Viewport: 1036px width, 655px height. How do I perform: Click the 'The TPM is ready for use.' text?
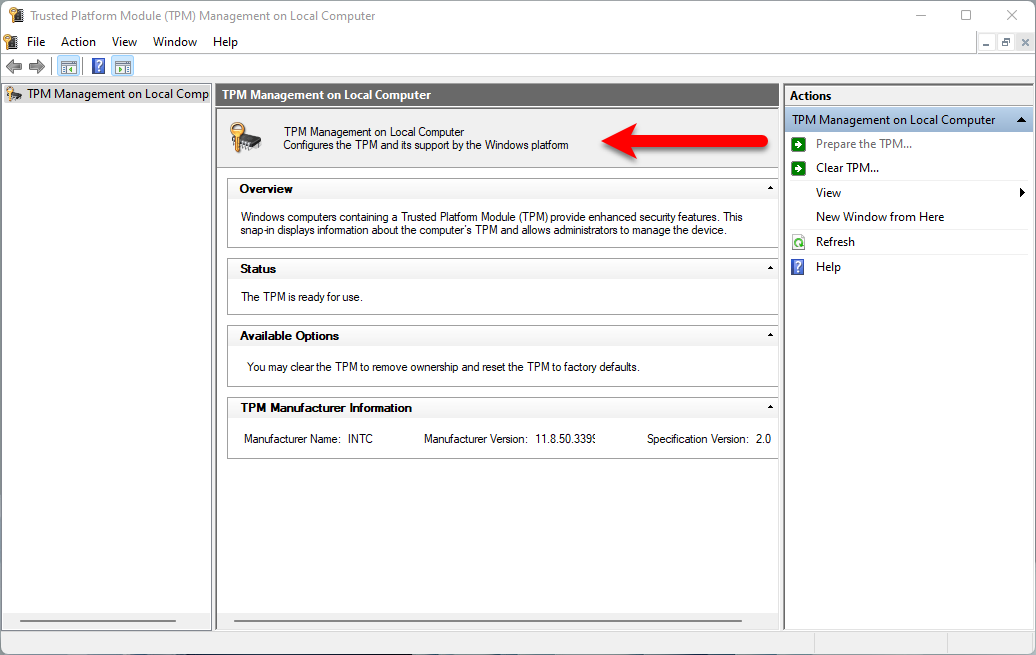pyautogui.click(x=301, y=297)
